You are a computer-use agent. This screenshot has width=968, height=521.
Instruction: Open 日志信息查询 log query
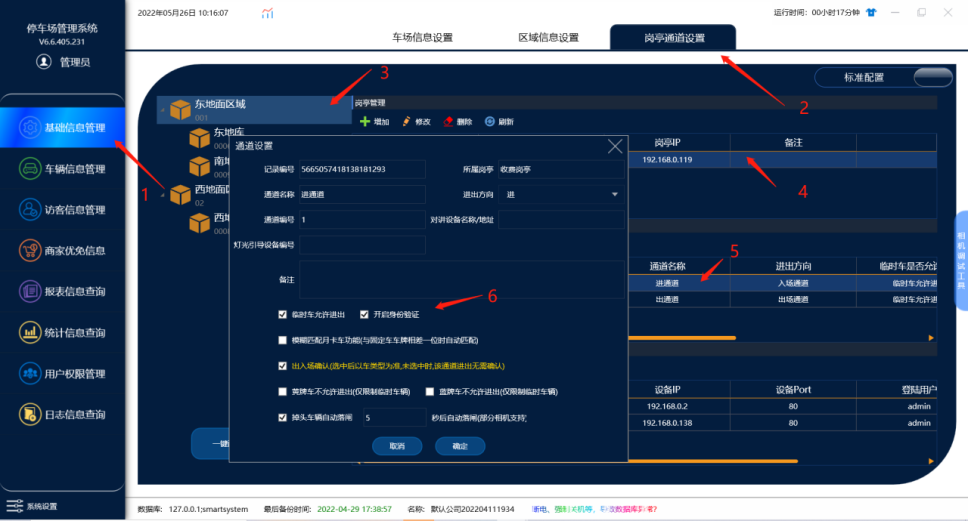pyautogui.click(x=62, y=414)
